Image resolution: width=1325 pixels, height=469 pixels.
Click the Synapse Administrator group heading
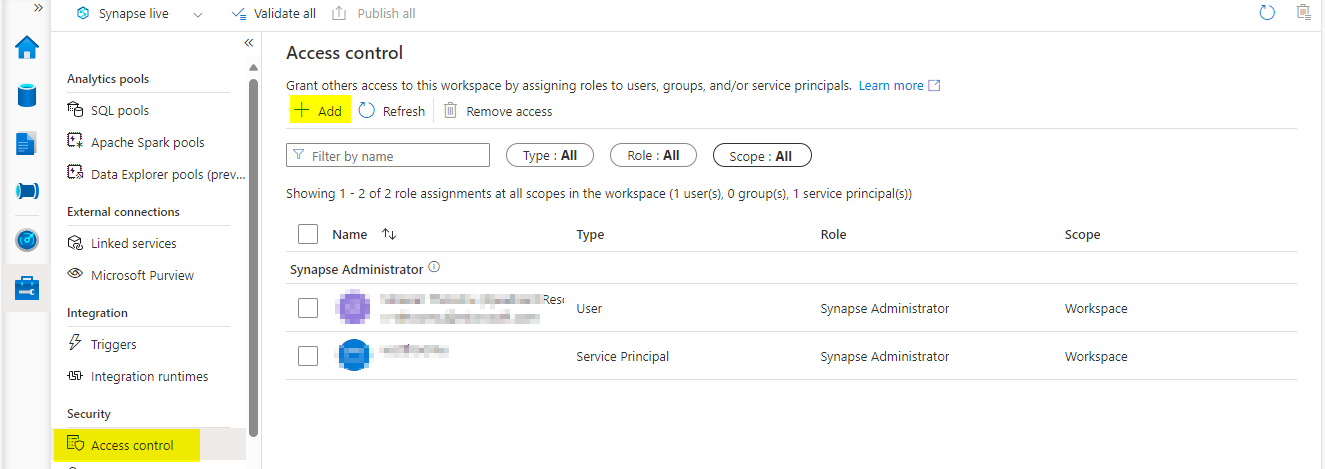pyautogui.click(x=356, y=270)
